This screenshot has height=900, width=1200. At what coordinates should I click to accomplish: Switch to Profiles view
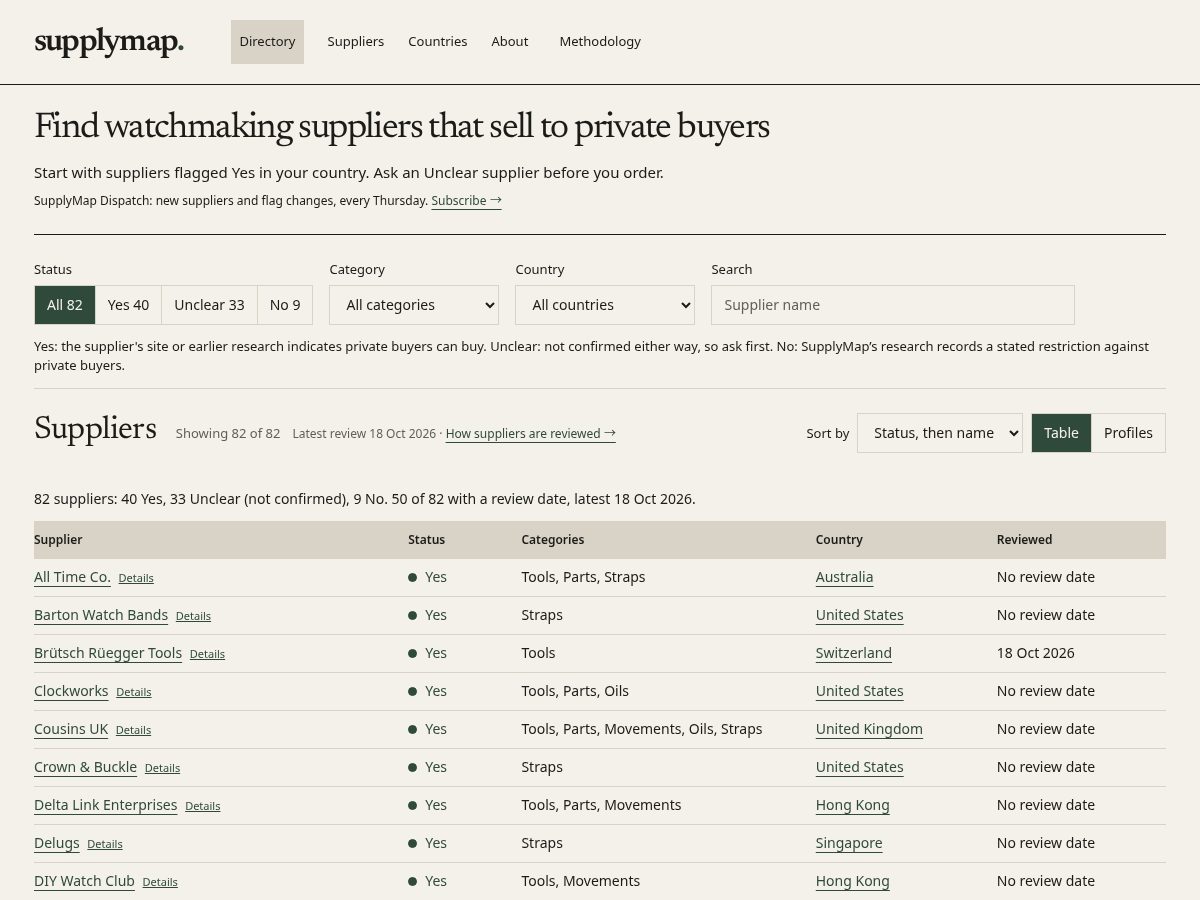pyautogui.click(x=1128, y=433)
